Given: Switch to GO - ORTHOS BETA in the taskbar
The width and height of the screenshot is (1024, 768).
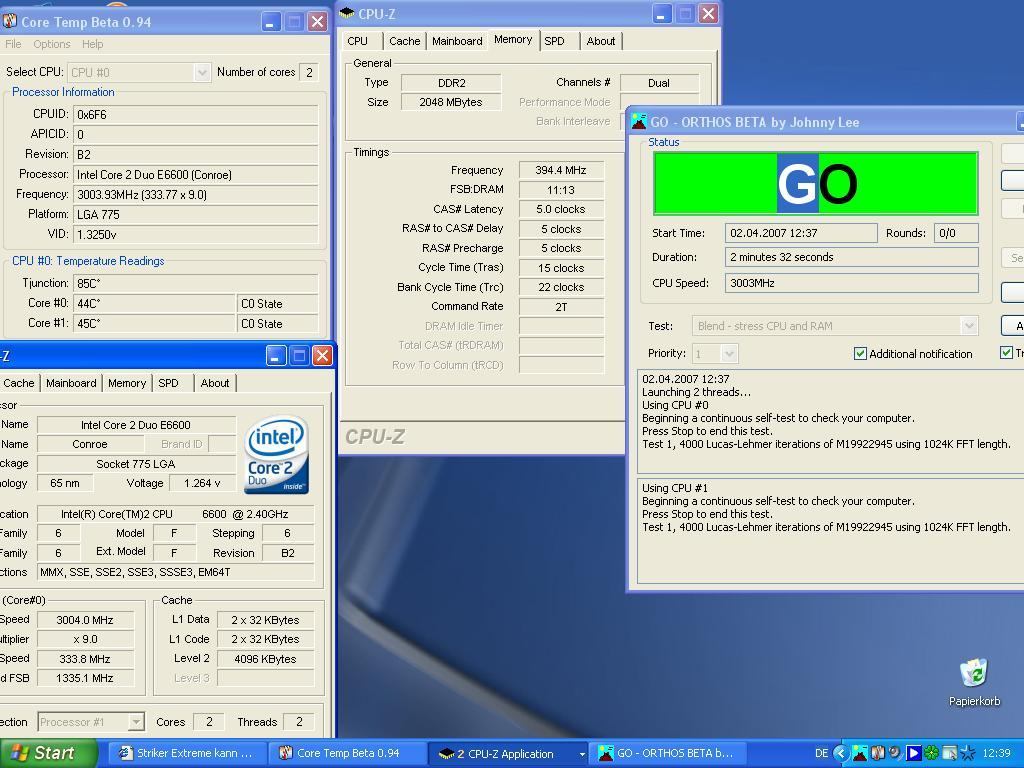Looking at the screenshot, I should [x=669, y=753].
